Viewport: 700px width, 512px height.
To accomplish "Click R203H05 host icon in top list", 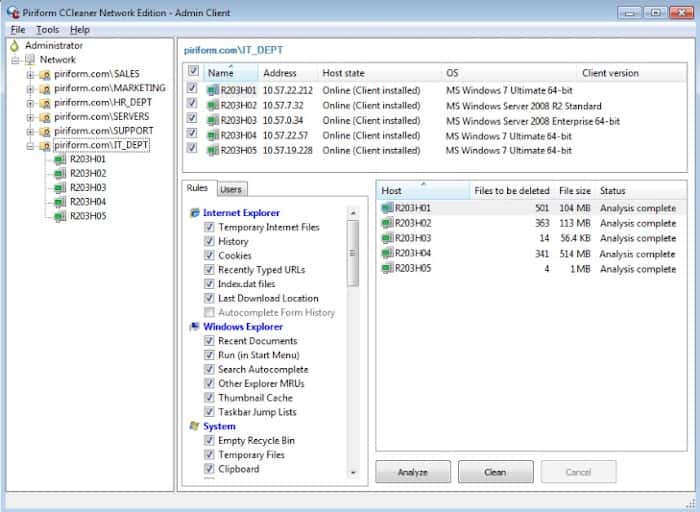I will click(x=212, y=150).
